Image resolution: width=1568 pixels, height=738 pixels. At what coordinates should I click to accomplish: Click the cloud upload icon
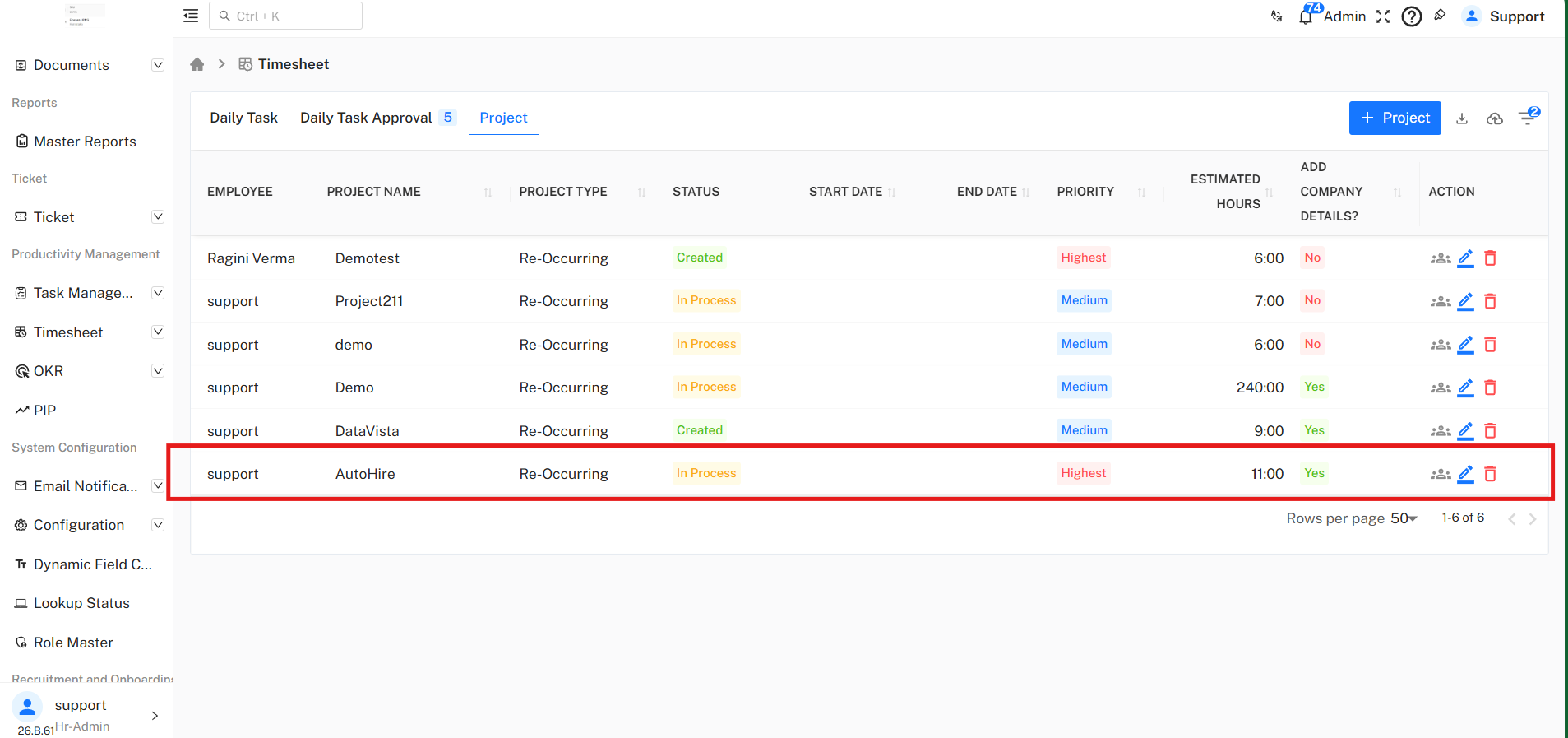tap(1495, 118)
